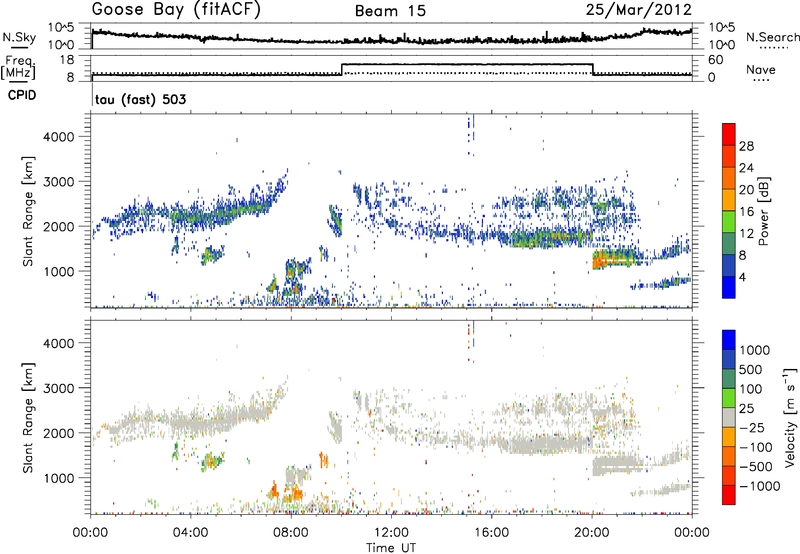Click the 'CPID' label
800x554 pixels.
[21, 95]
